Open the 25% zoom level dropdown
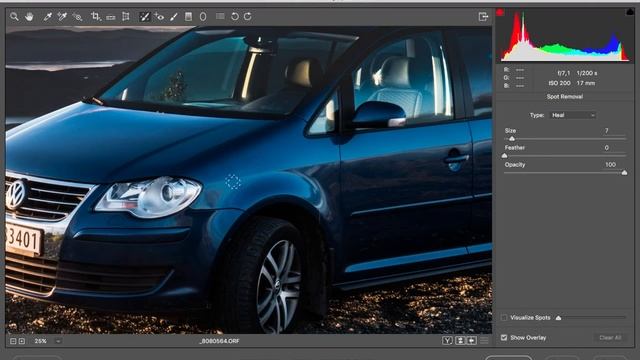640x360 pixels. click(58, 341)
